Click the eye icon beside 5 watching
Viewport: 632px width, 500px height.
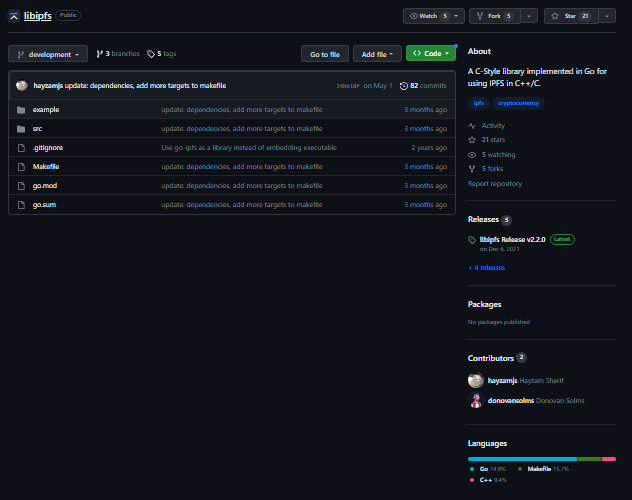472,155
